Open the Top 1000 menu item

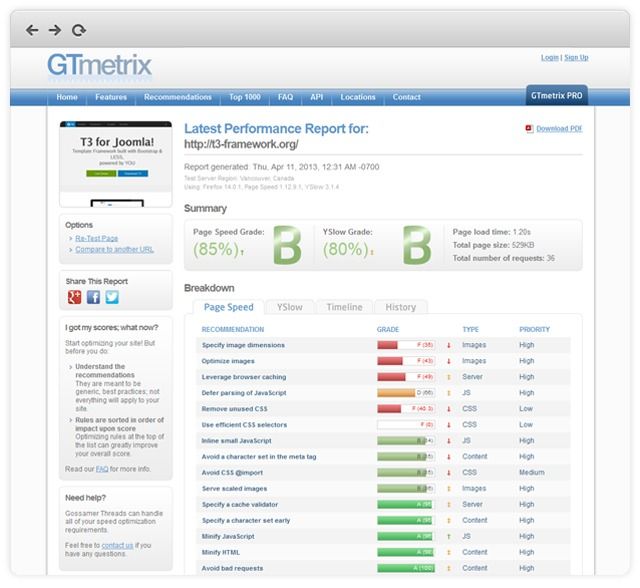point(244,97)
